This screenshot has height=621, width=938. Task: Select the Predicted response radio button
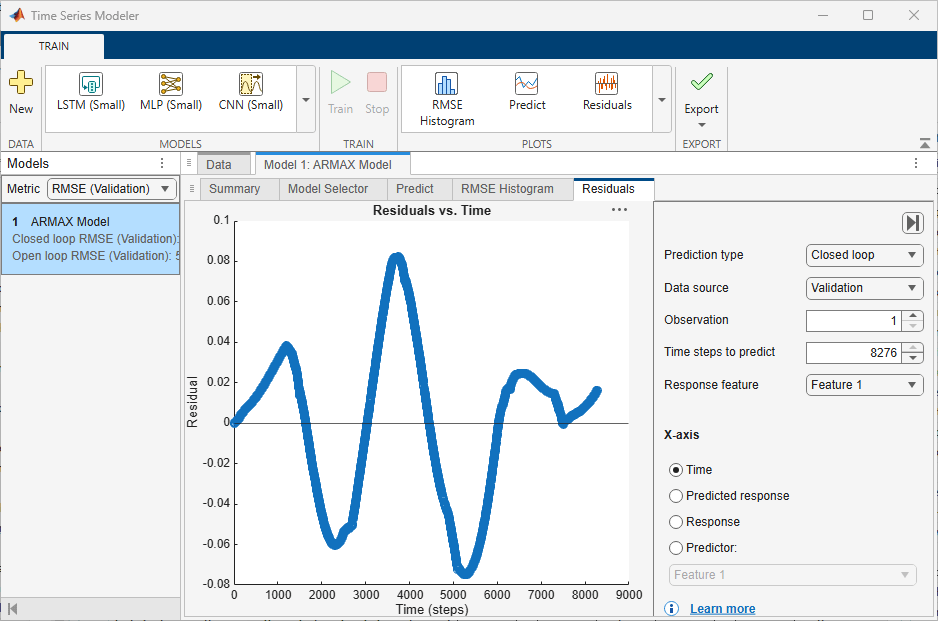pyautogui.click(x=675, y=496)
